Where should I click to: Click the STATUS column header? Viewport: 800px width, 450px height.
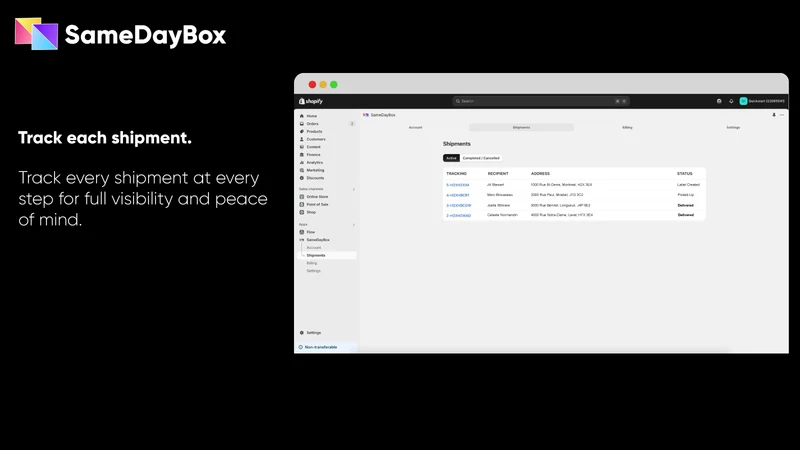[x=685, y=173]
